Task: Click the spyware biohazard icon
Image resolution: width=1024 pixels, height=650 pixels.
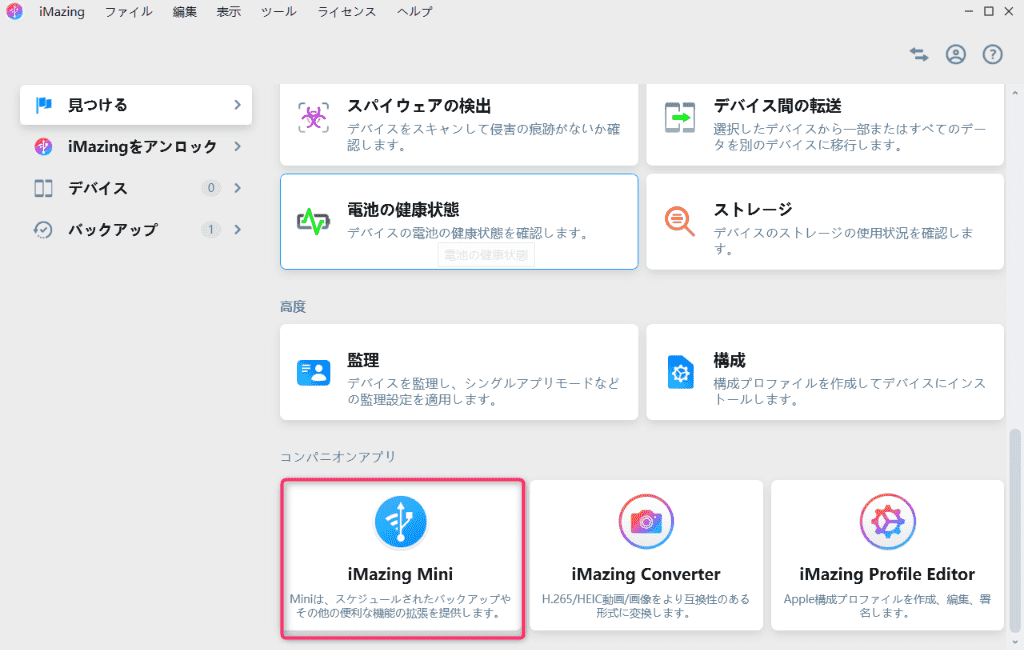Action: click(313, 118)
